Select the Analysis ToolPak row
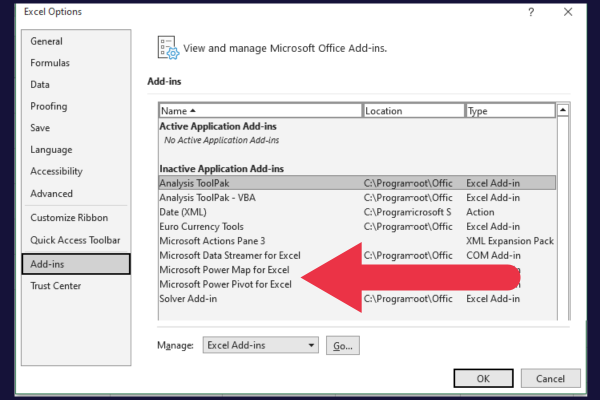Viewport: 600px width, 400px height. (x=357, y=183)
